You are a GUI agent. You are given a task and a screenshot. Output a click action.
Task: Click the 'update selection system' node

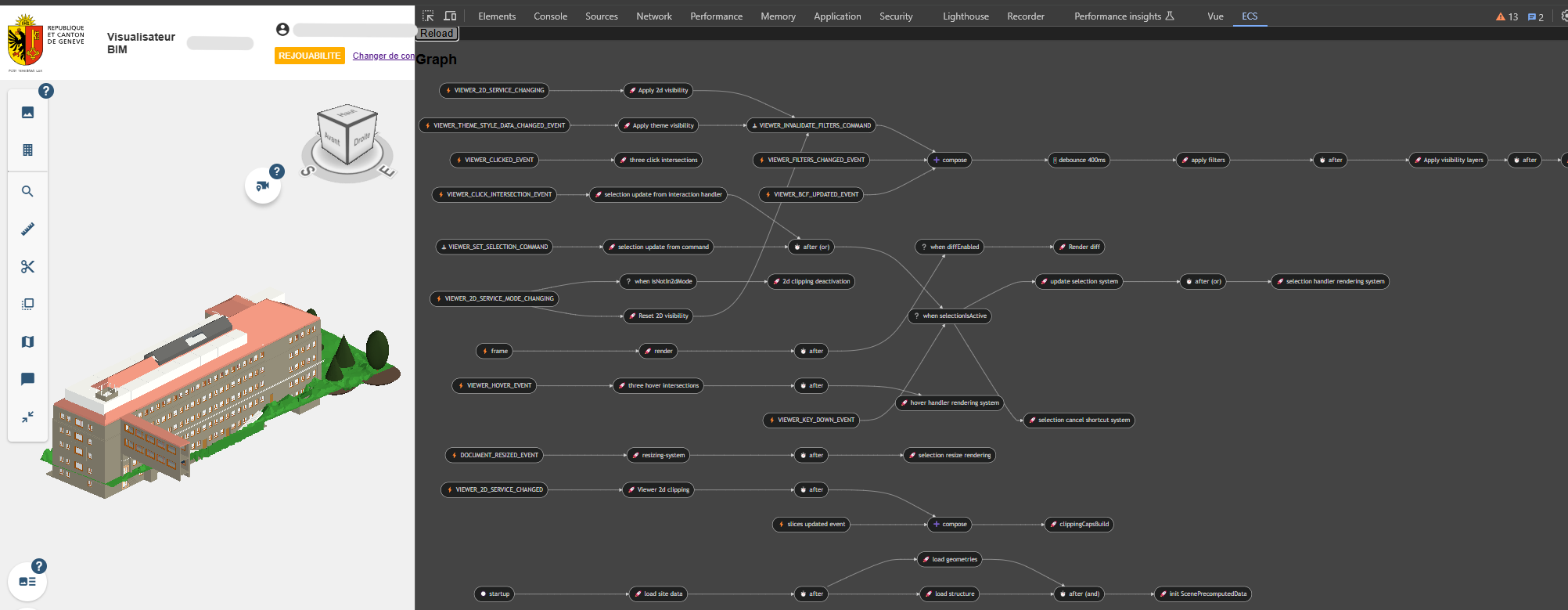(x=1079, y=281)
